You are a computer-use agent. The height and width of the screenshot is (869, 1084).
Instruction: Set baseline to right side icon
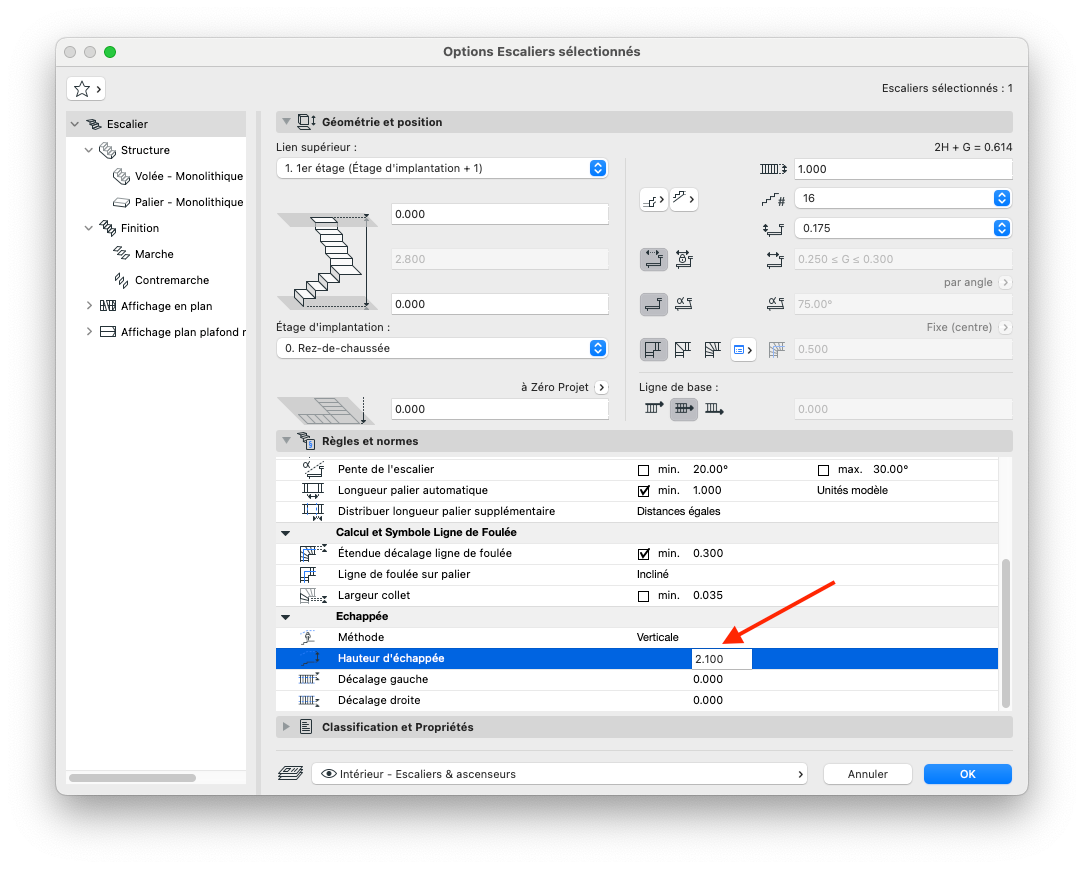point(713,409)
